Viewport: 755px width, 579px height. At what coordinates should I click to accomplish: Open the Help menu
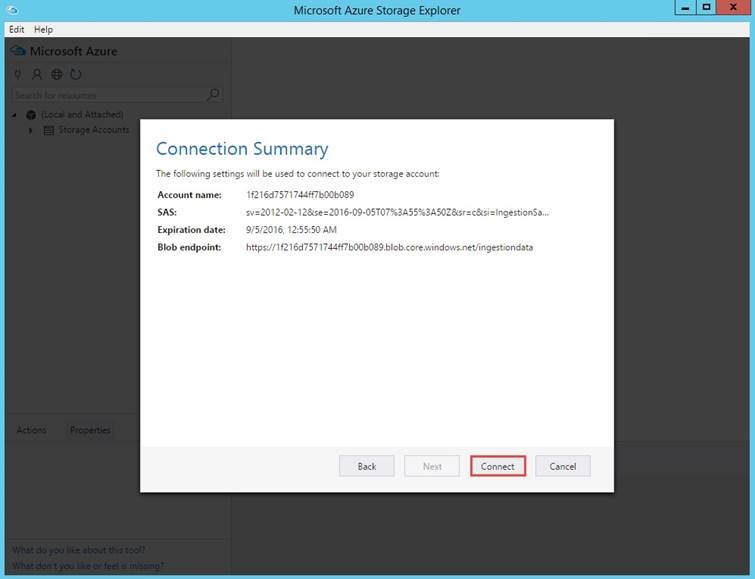[x=43, y=29]
